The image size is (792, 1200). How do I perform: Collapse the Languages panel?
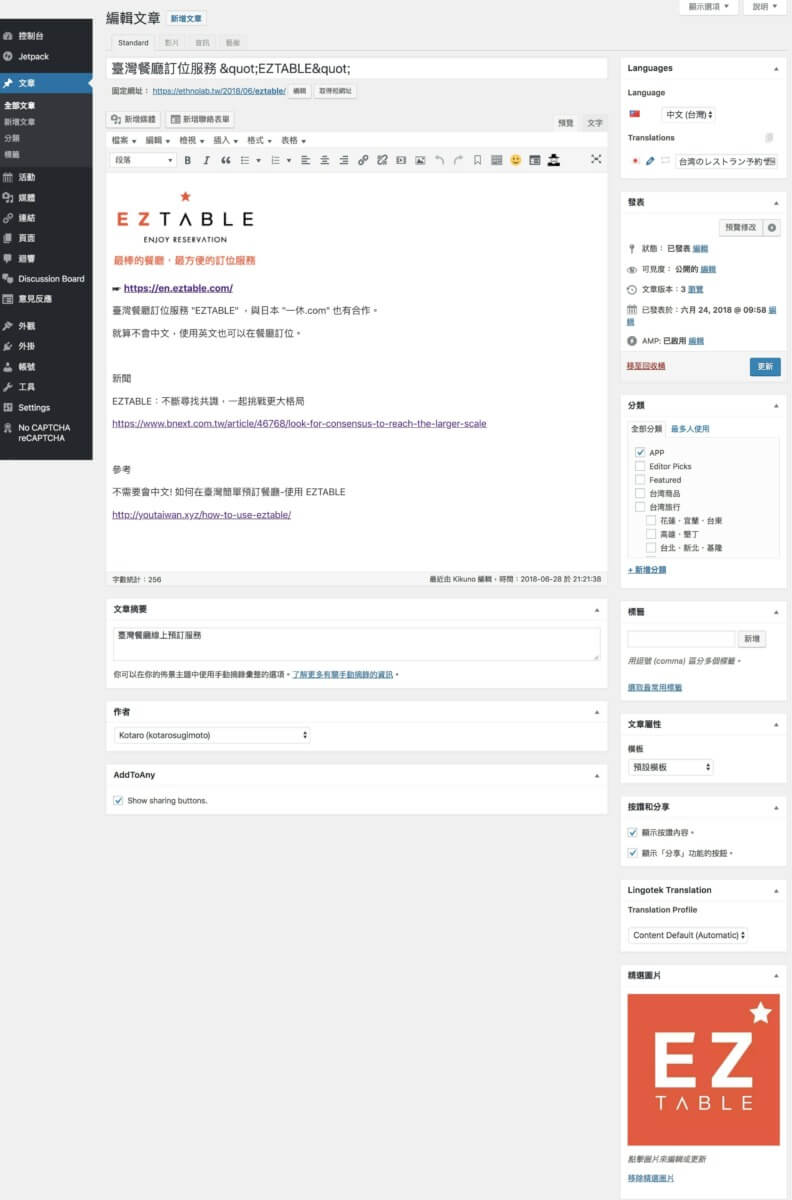pyautogui.click(x=776, y=69)
